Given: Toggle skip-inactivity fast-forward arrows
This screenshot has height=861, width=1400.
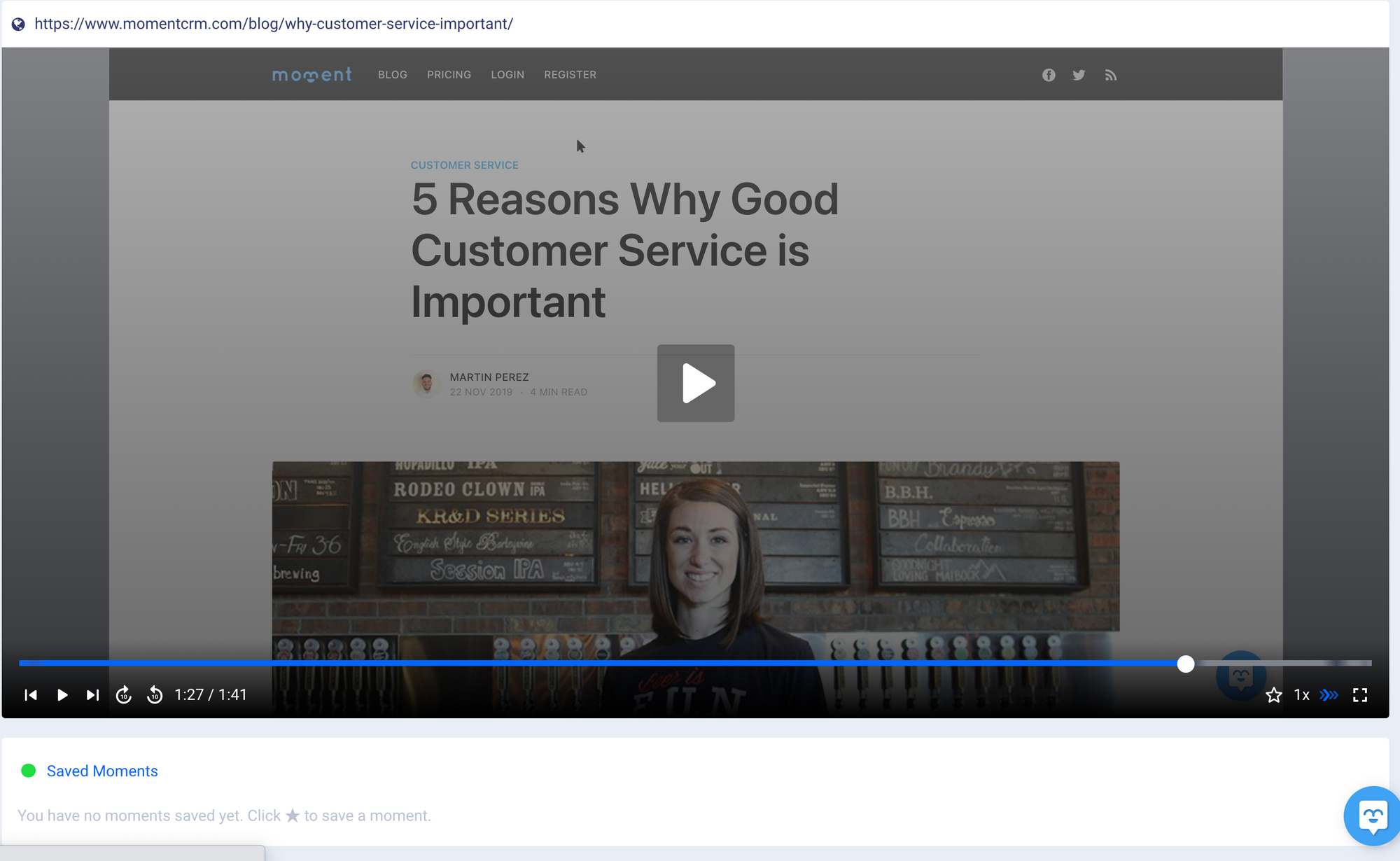Looking at the screenshot, I should click(1329, 695).
